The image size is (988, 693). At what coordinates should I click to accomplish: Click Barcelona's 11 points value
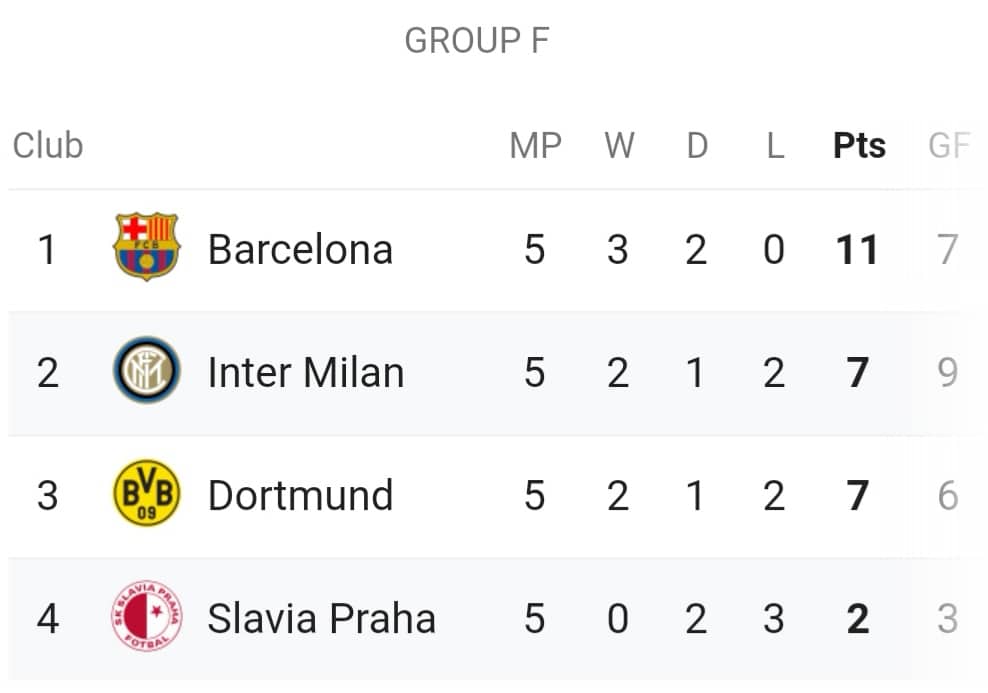[857, 249]
